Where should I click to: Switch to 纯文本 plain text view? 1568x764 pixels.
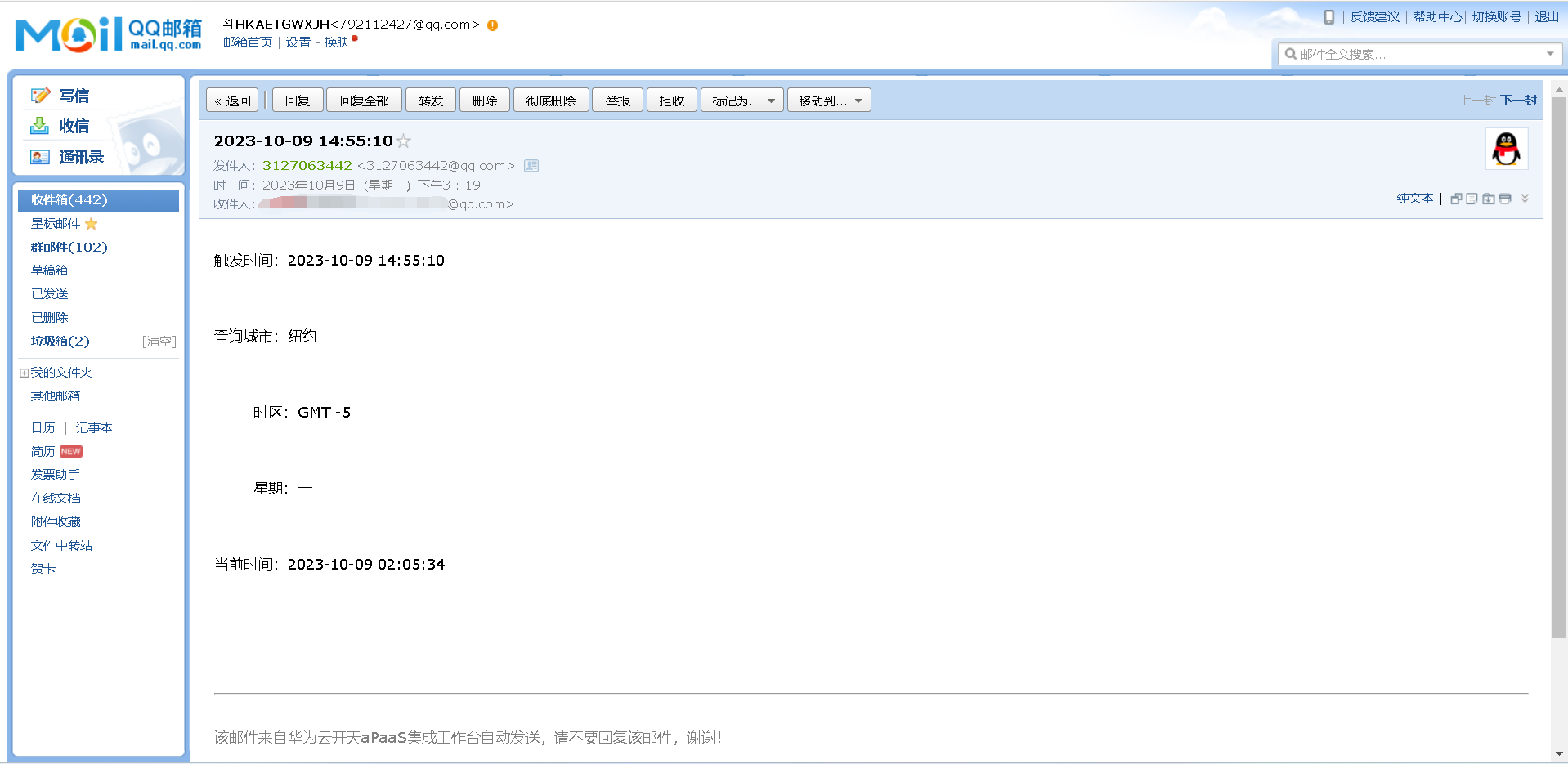point(1414,198)
